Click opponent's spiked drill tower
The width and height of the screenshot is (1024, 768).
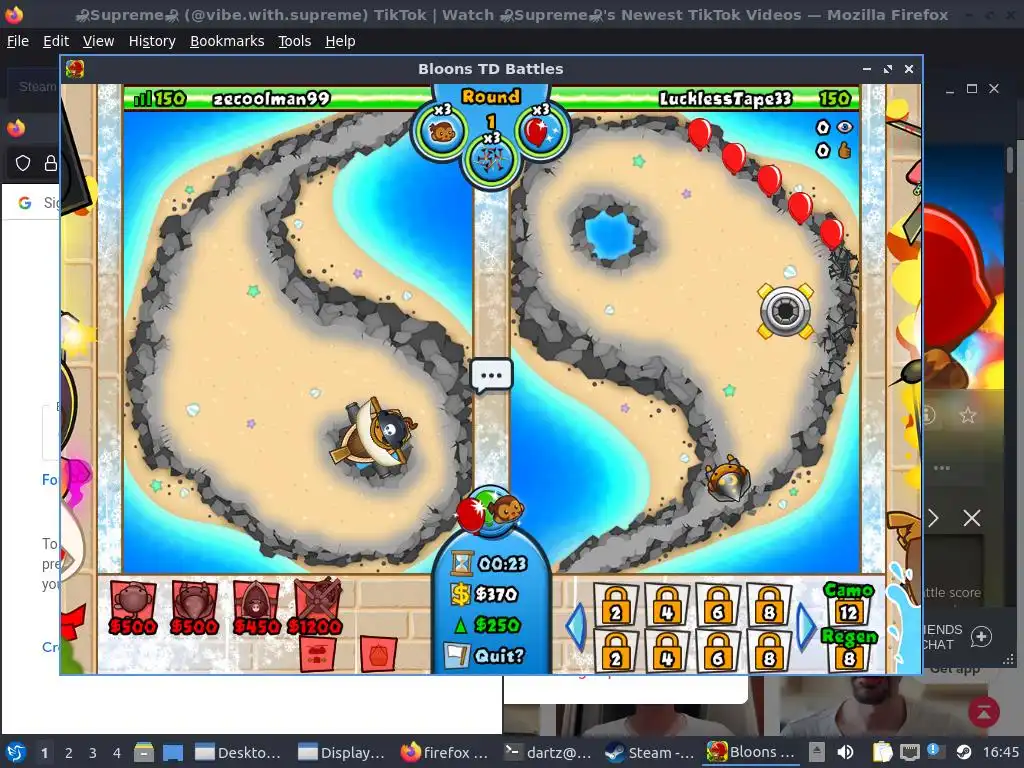(x=728, y=479)
